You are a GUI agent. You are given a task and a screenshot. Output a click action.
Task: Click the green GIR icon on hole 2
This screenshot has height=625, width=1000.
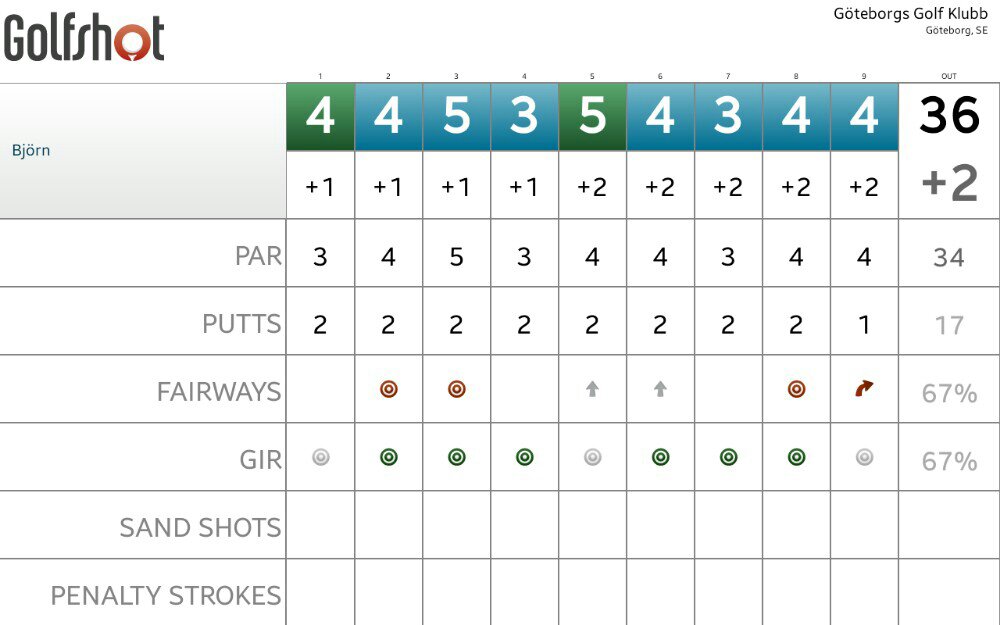[x=388, y=457]
